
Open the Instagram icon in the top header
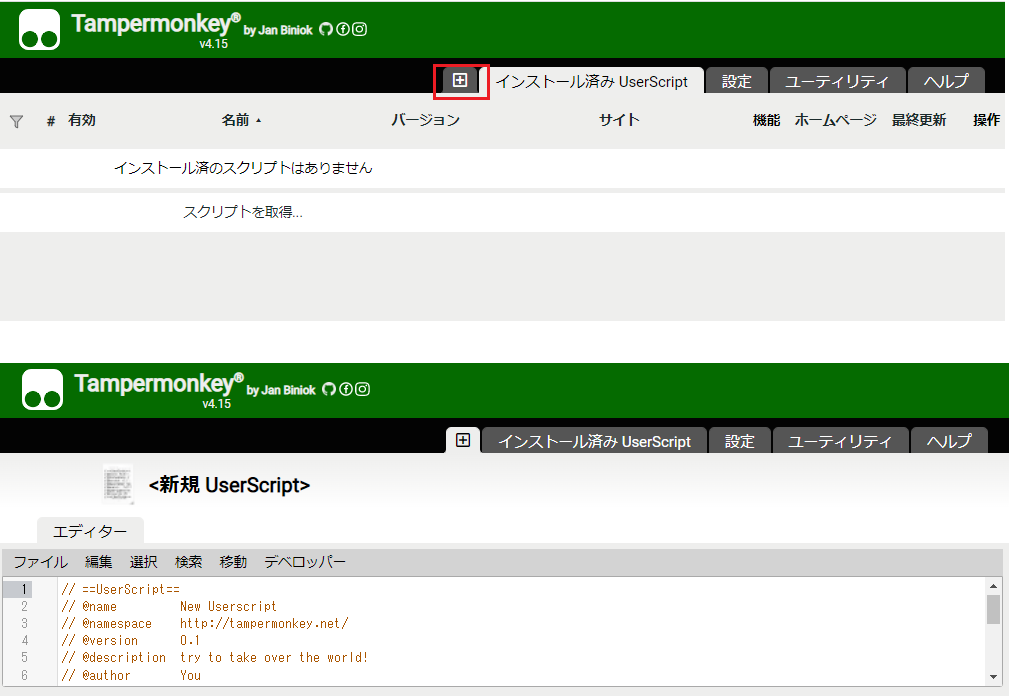[359, 29]
